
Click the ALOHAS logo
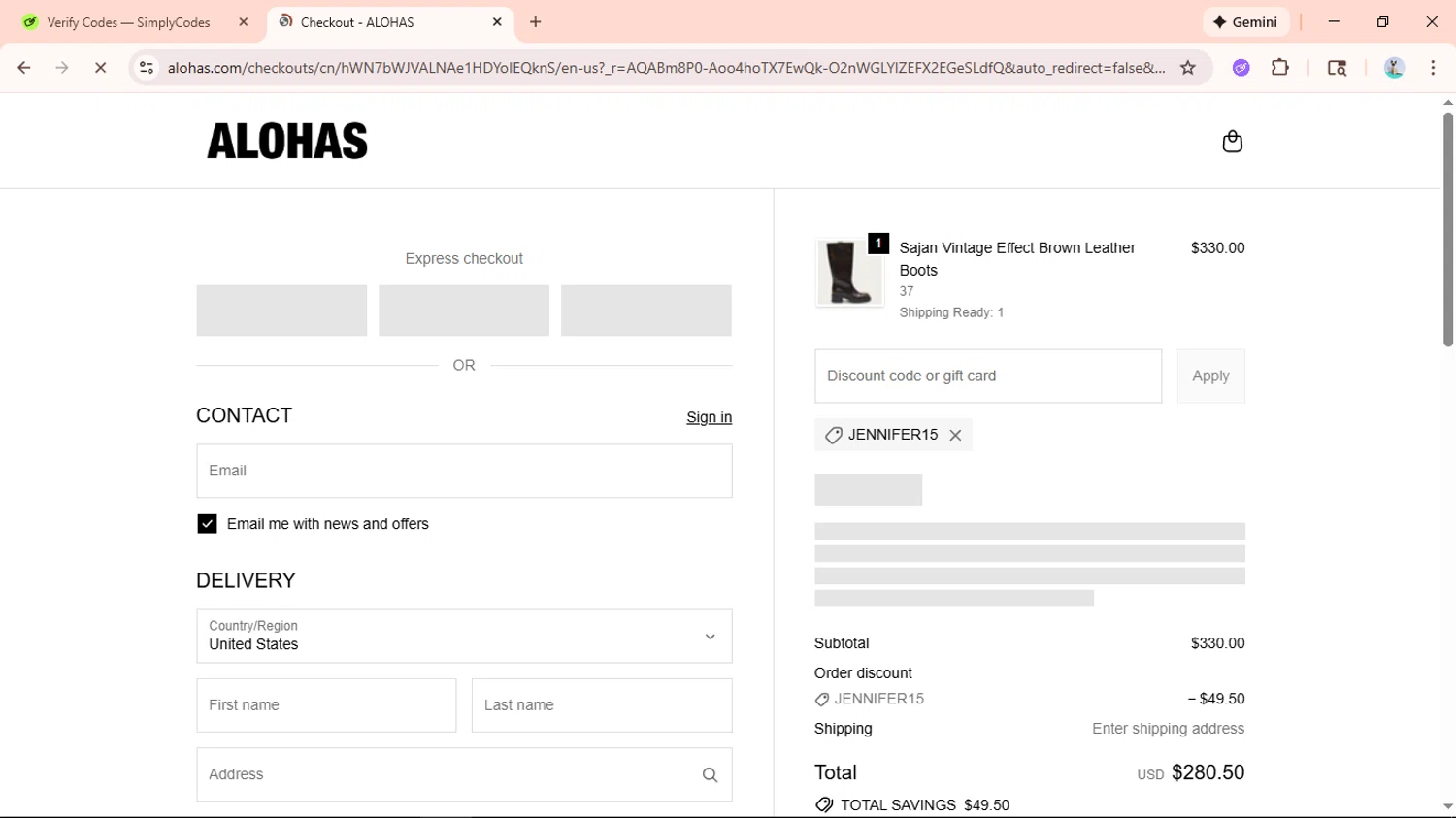[287, 142]
